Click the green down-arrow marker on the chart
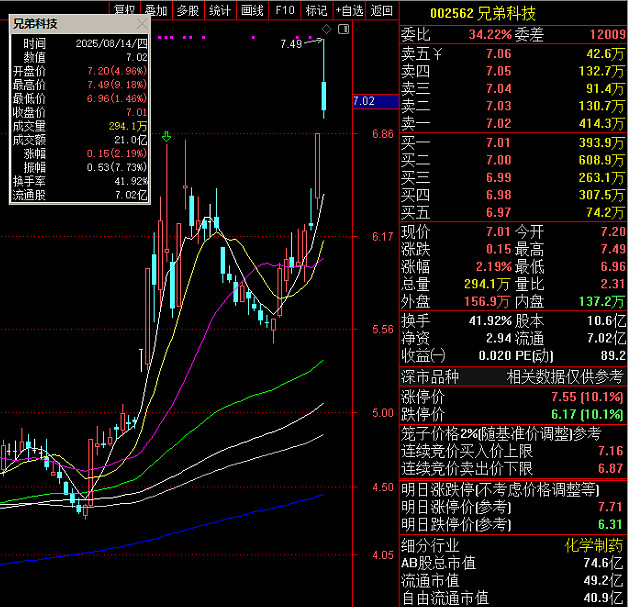Screen dimensions: 629x607 click(x=166, y=135)
